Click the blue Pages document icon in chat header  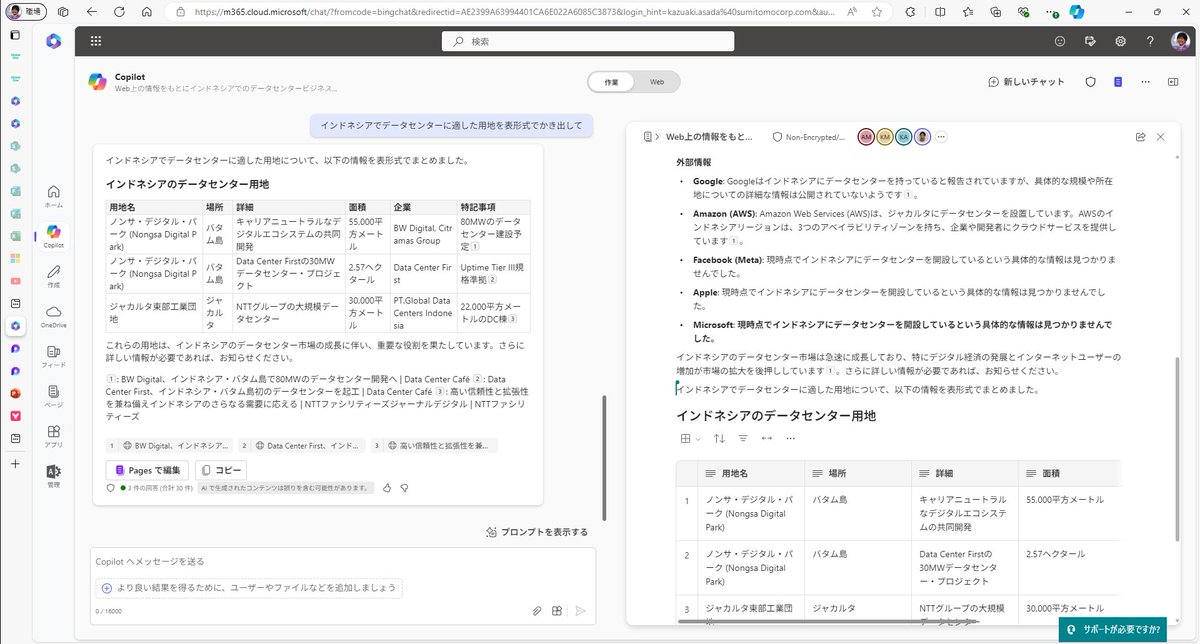coord(1119,82)
